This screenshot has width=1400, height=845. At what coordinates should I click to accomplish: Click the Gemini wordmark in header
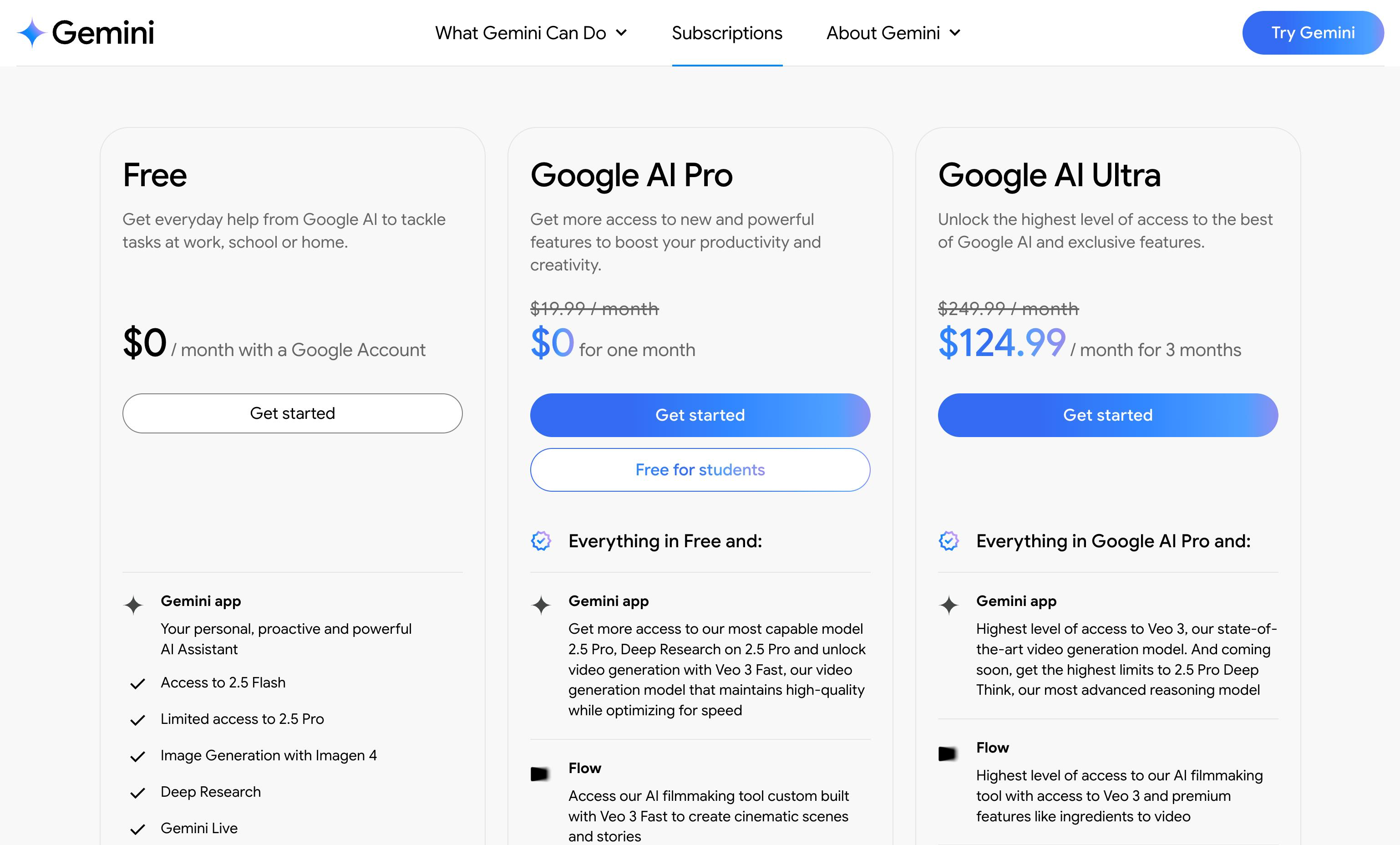pyautogui.click(x=103, y=32)
